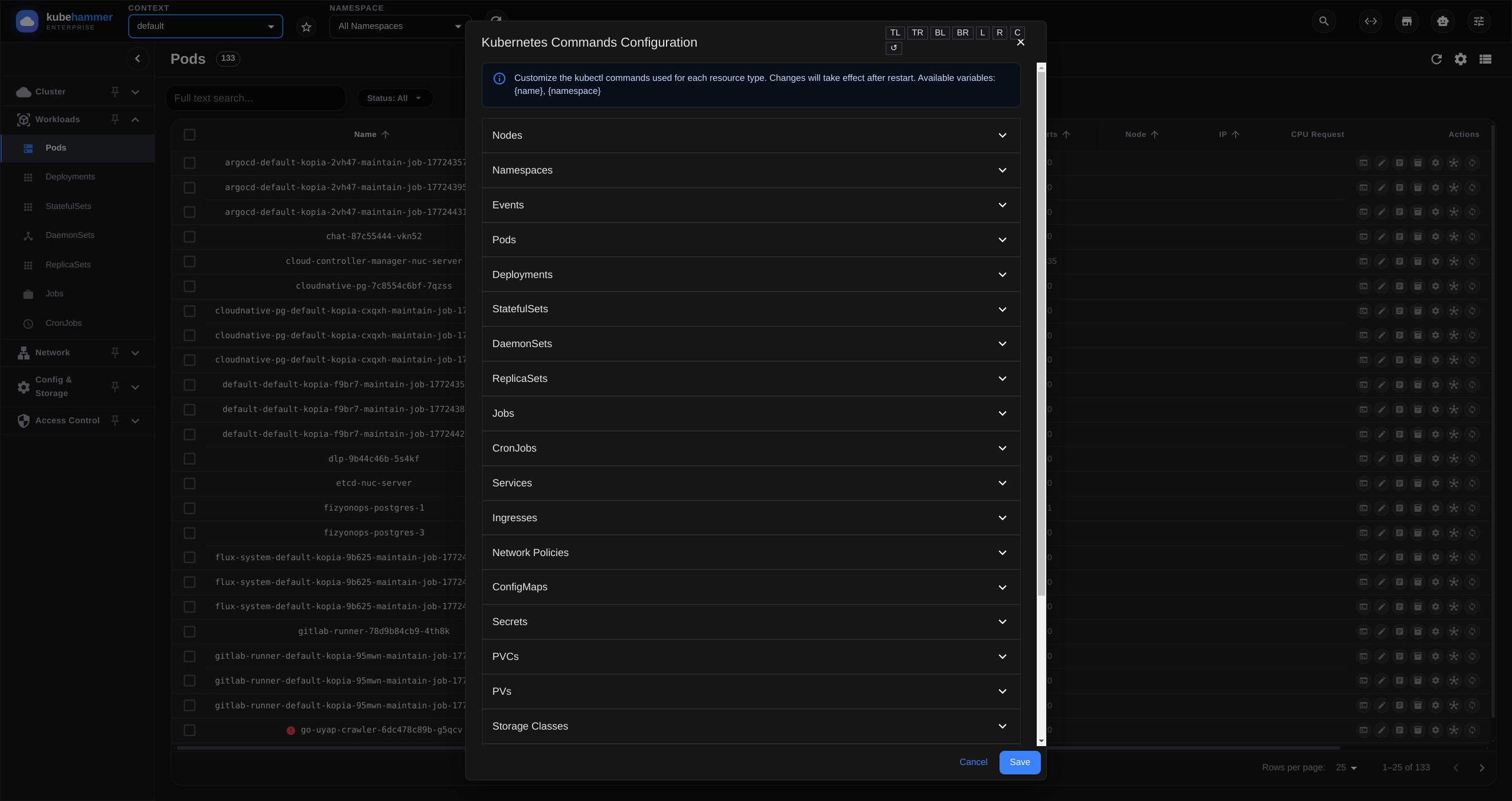Check the cloud-controller-manager-nuc-server checkbox

coord(190,261)
